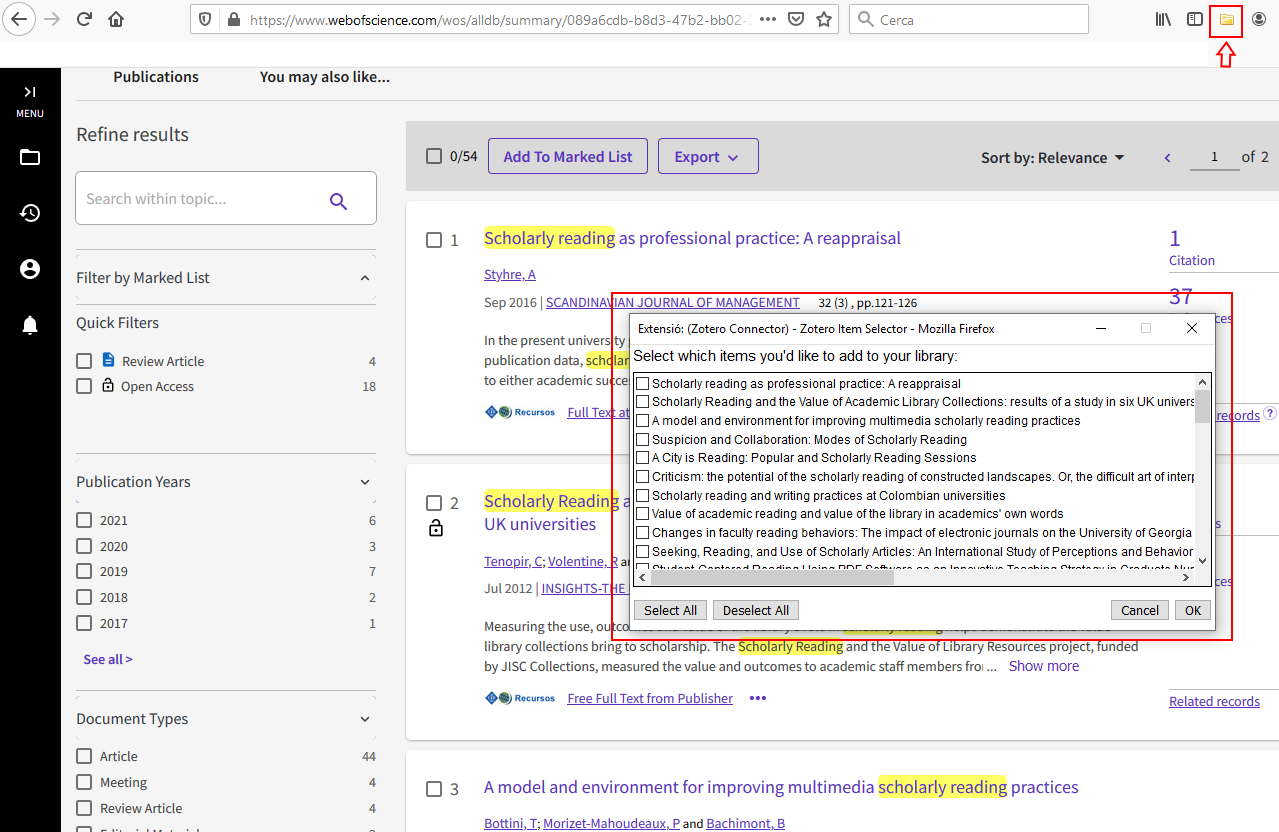Click the browser back arrow

tap(20, 19)
